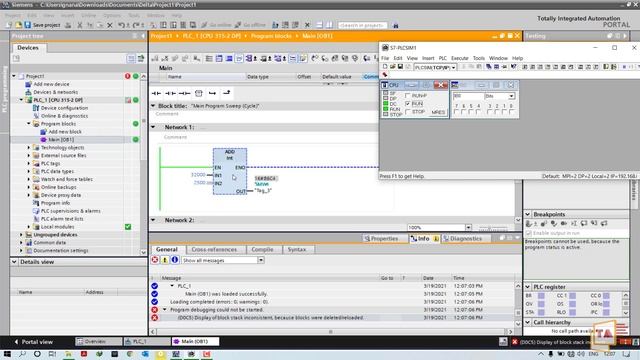This screenshot has height=360, width=640.
Task: Open Execute menu in S7-PLCSIM1
Action: 460,58
